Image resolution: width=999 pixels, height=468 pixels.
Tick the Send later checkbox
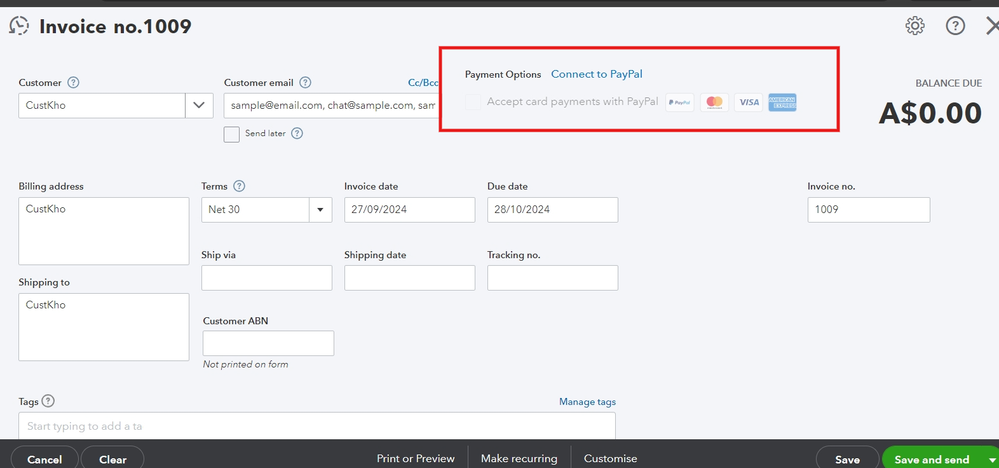232,134
